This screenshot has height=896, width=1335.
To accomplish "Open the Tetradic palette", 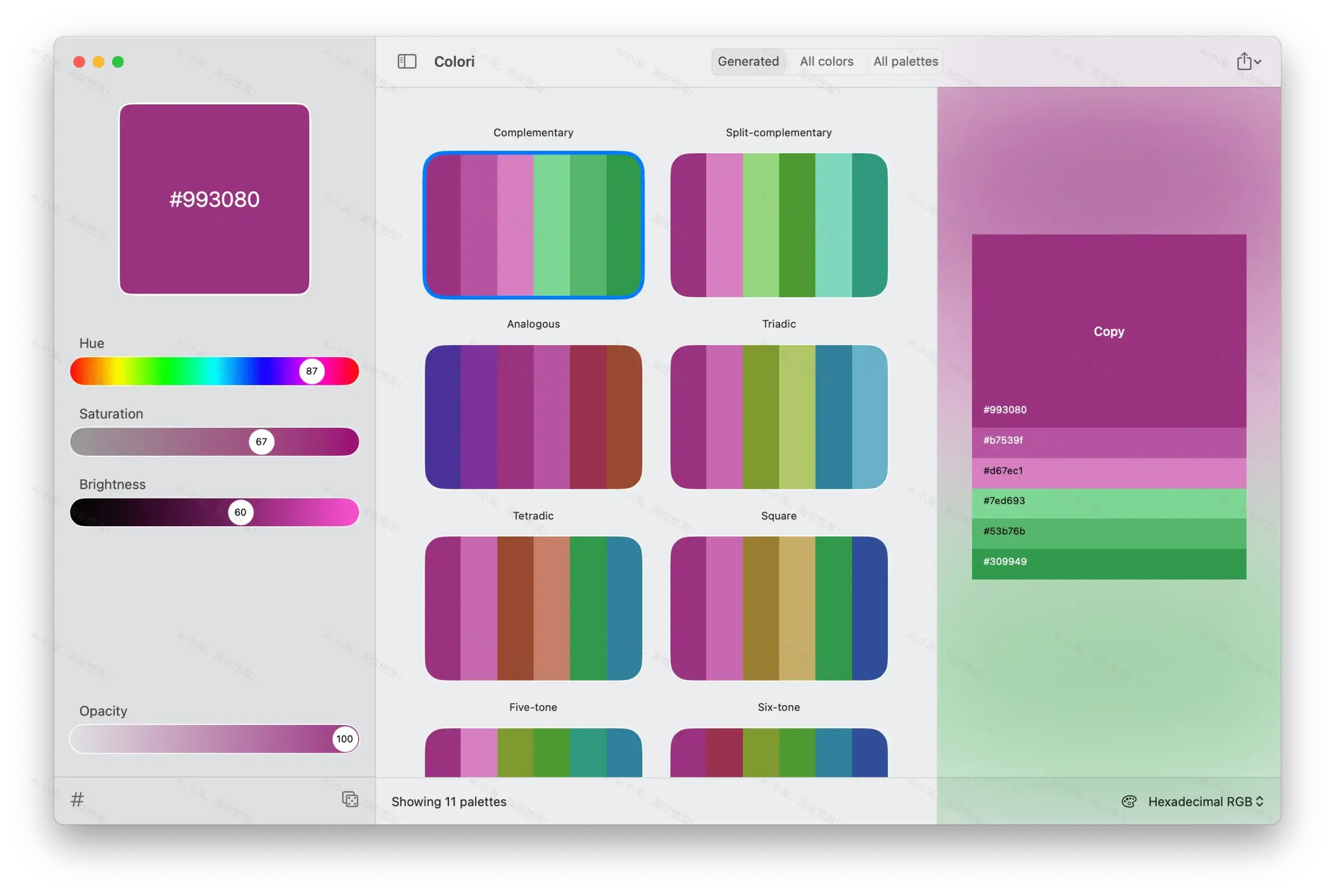I will [x=532, y=609].
